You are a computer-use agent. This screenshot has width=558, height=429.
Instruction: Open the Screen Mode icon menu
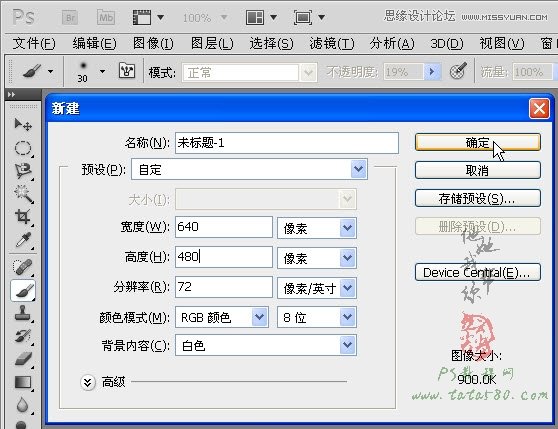point(309,17)
